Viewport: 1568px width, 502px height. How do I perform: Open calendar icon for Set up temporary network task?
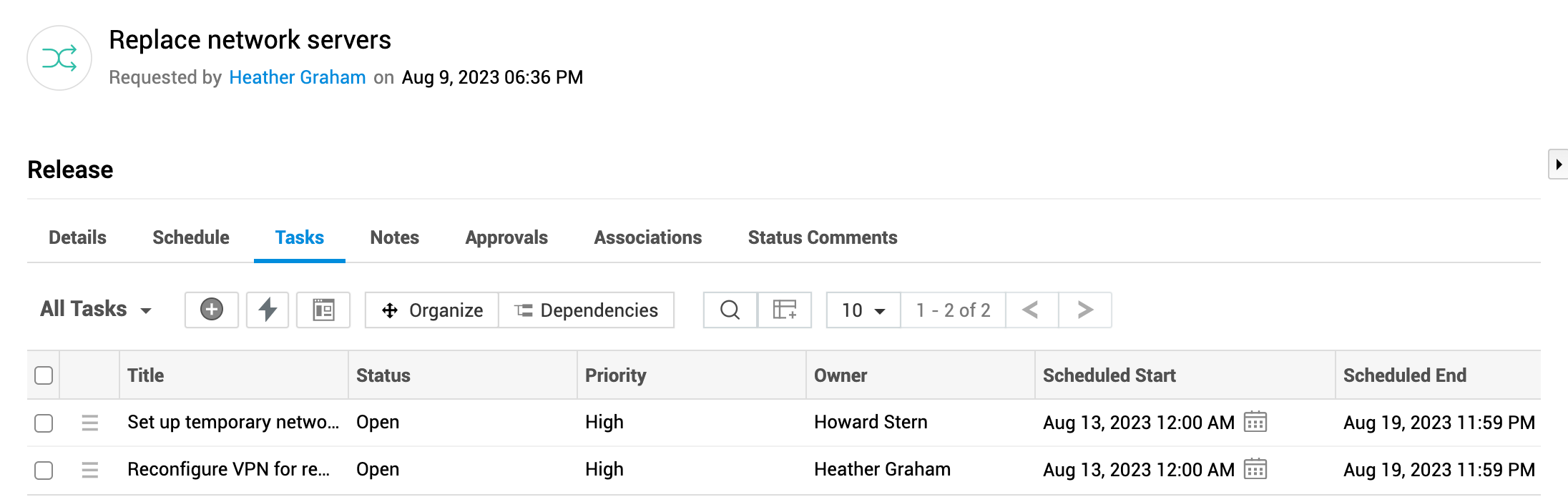[1255, 422]
